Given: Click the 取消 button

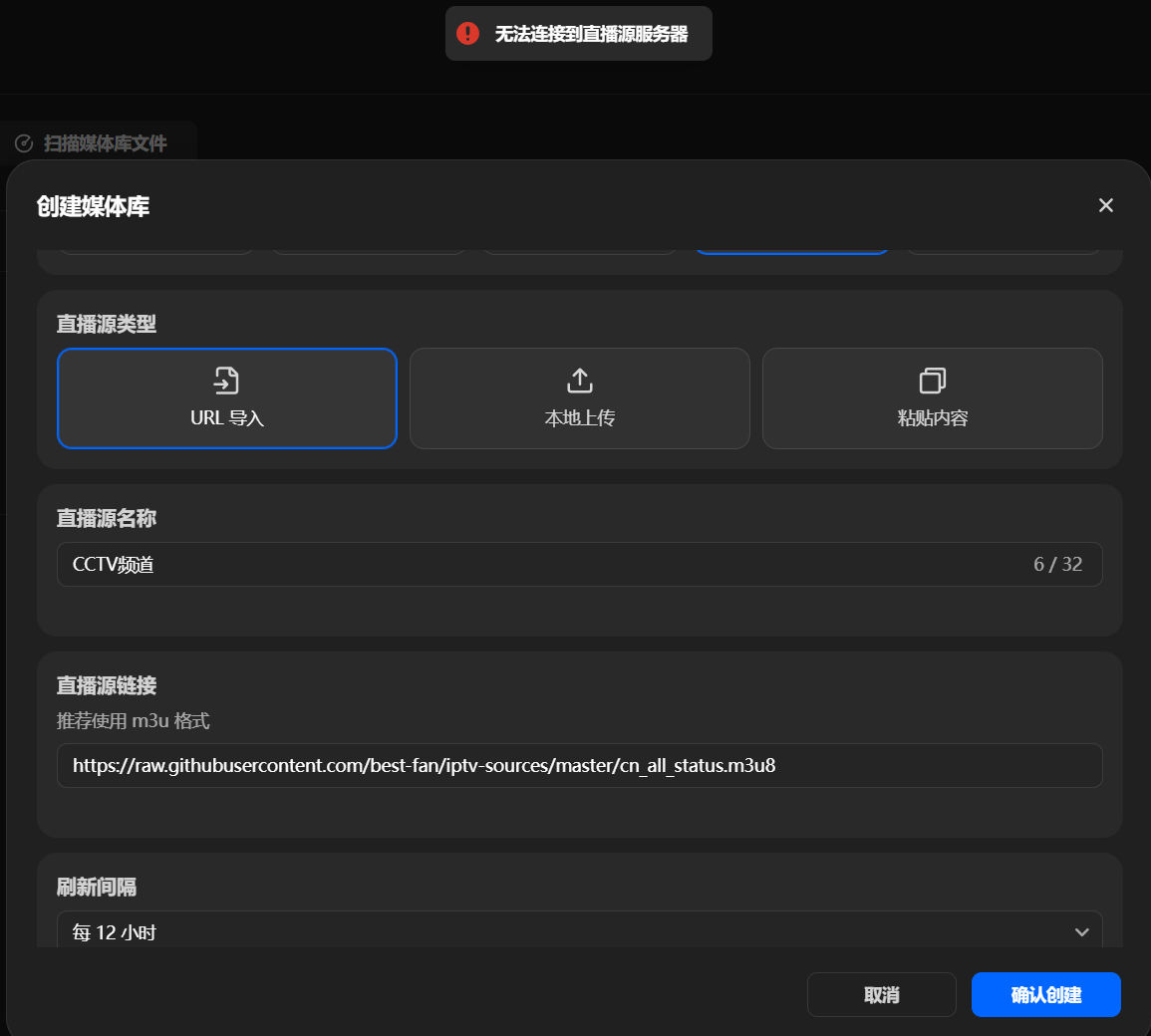Looking at the screenshot, I should [882, 995].
